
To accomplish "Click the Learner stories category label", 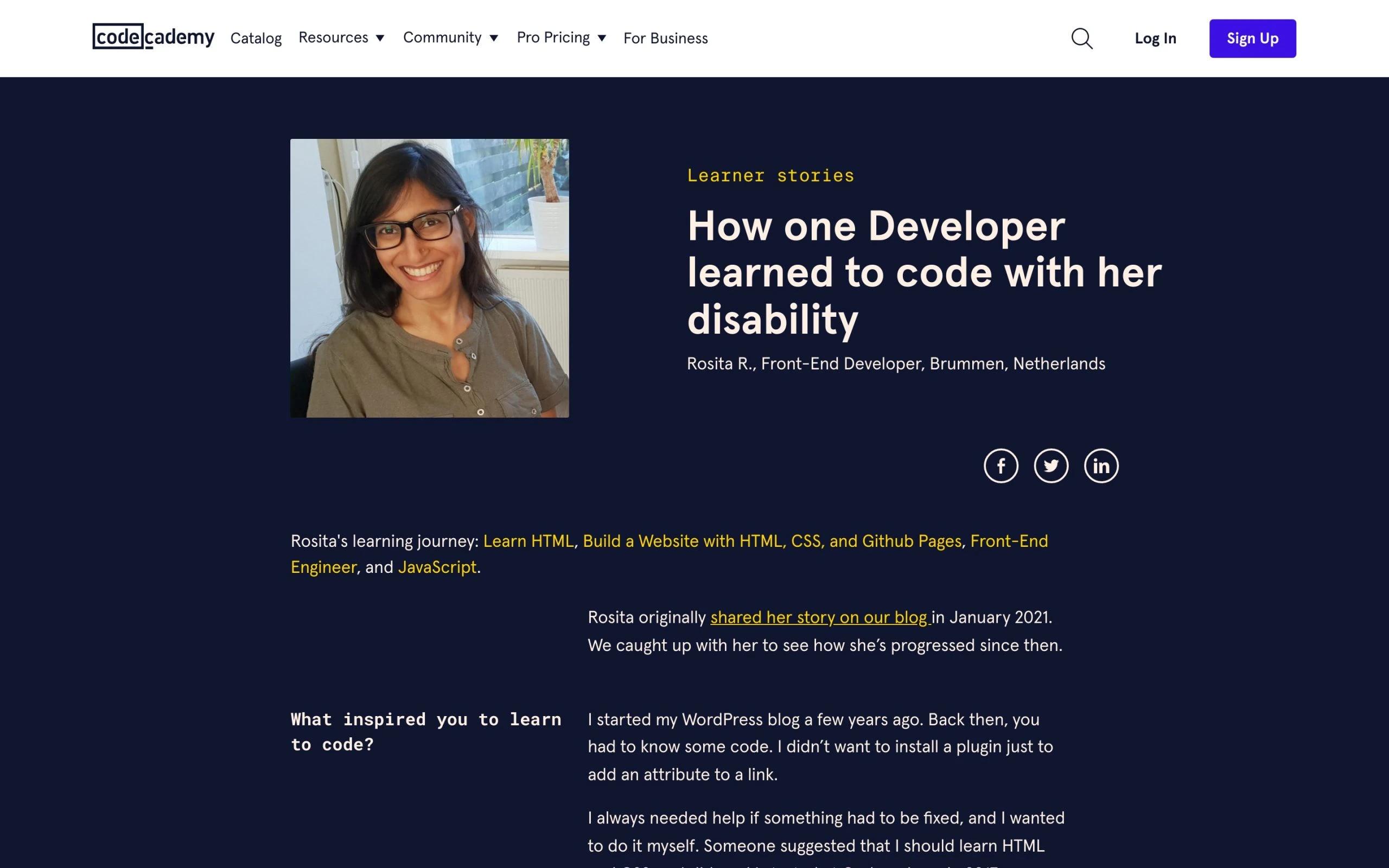I will click(770, 176).
